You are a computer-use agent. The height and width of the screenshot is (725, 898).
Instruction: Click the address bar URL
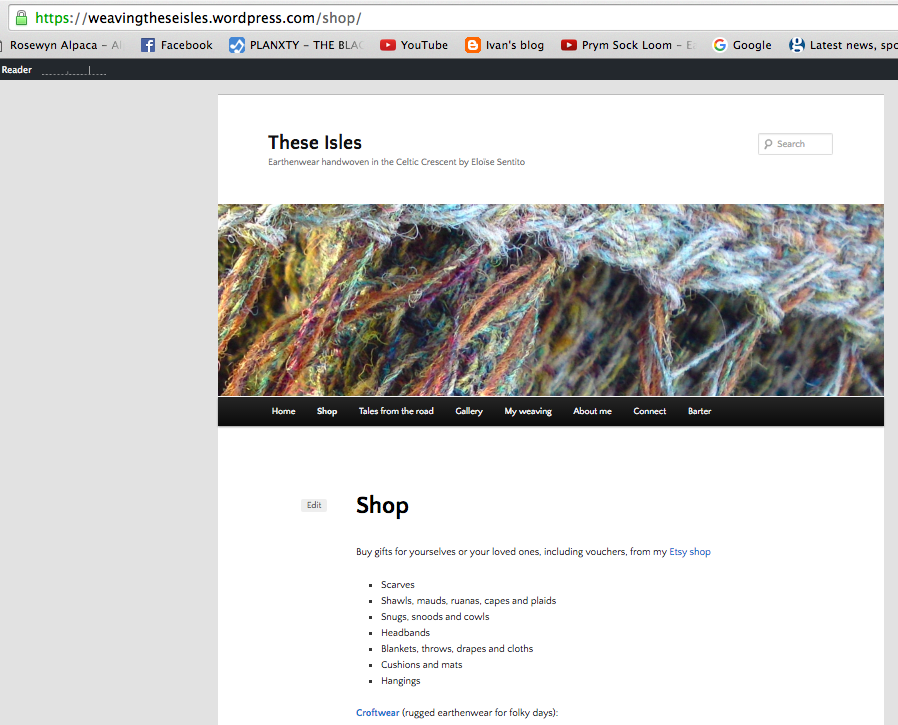[x=198, y=18]
